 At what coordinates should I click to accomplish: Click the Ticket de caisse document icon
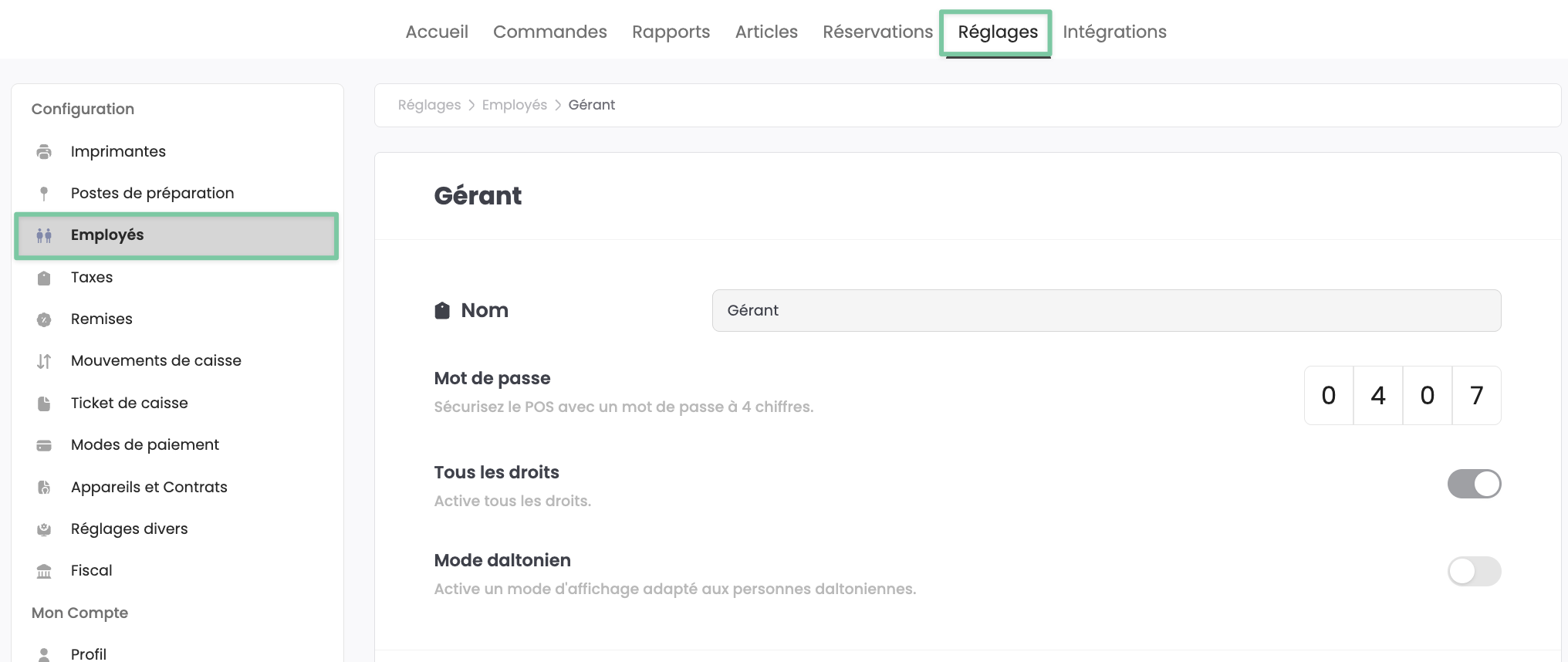coord(44,404)
